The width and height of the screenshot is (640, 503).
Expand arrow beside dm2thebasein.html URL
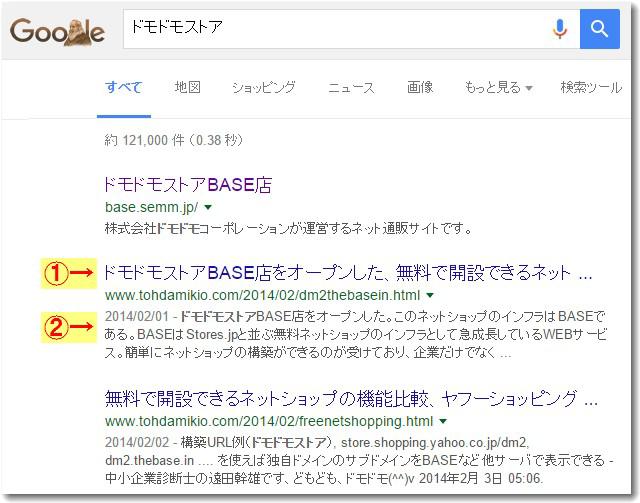click(430, 295)
